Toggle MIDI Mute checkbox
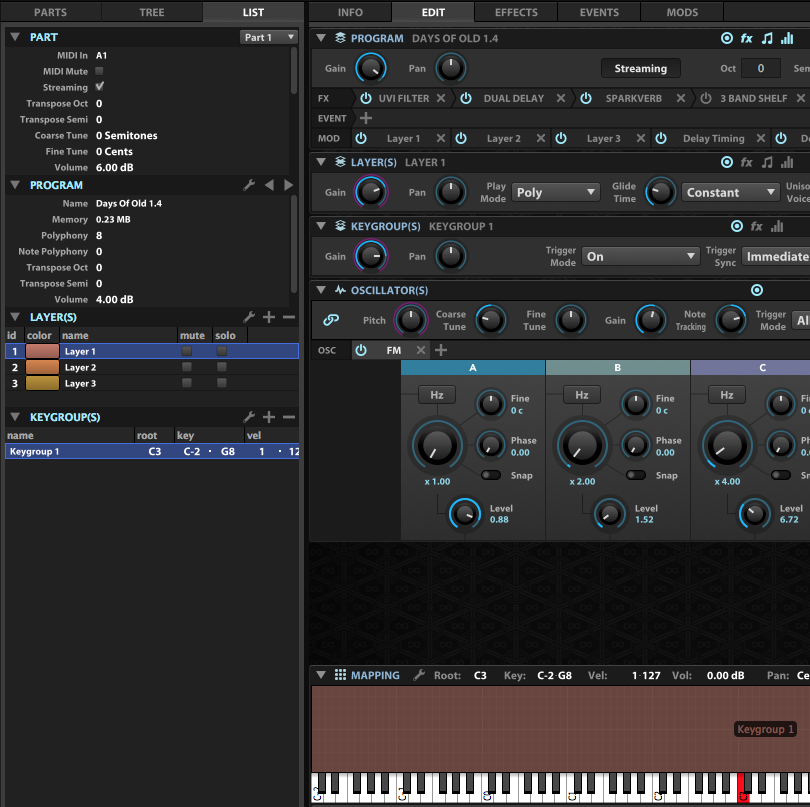 (99, 71)
